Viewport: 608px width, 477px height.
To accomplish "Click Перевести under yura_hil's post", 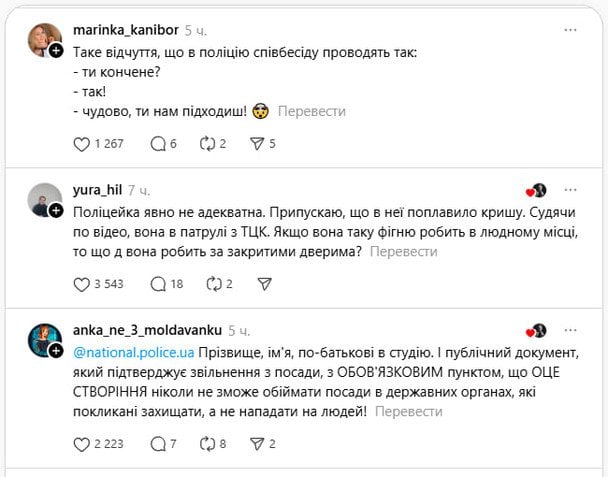I will 404,252.
